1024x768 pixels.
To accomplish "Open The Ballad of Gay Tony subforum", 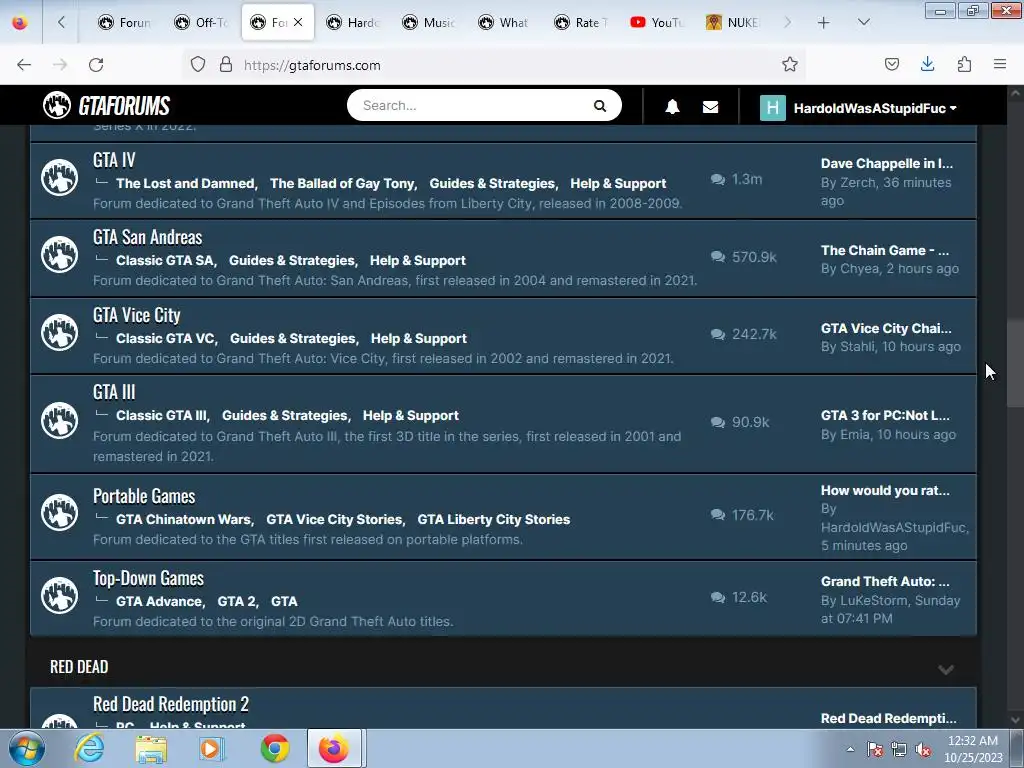I will (342, 184).
